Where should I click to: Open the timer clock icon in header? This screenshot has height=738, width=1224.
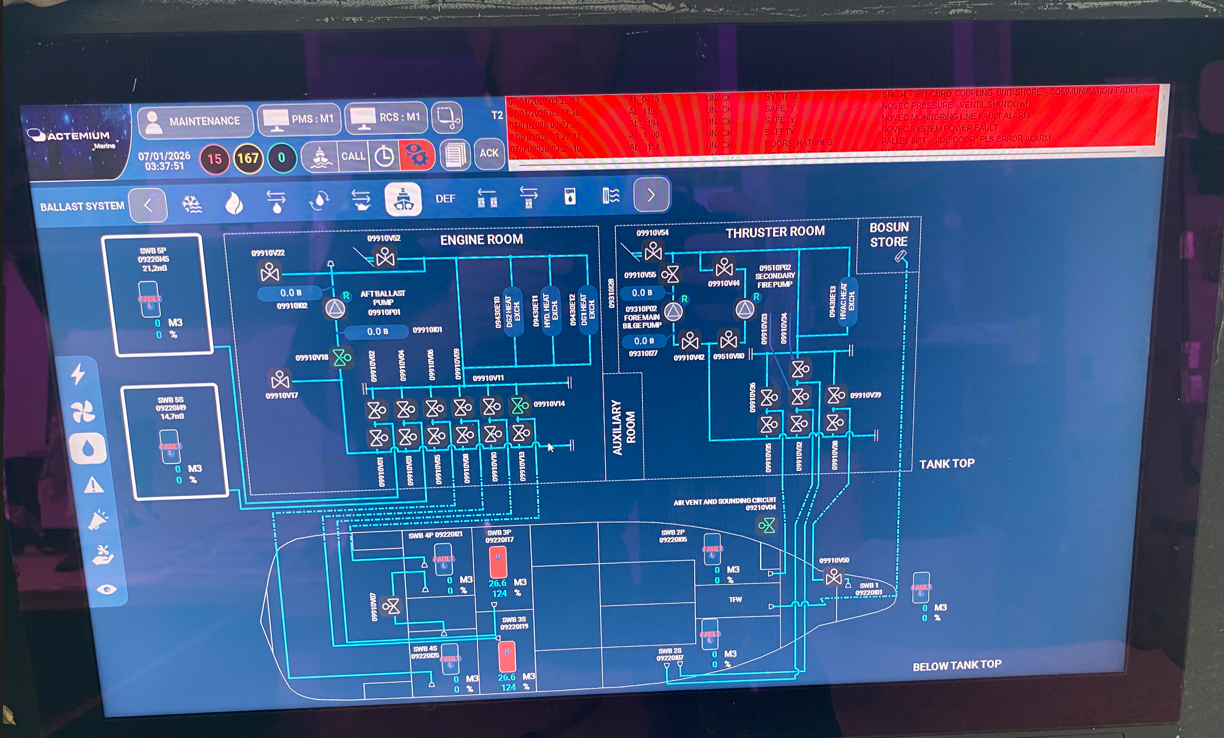(x=385, y=156)
